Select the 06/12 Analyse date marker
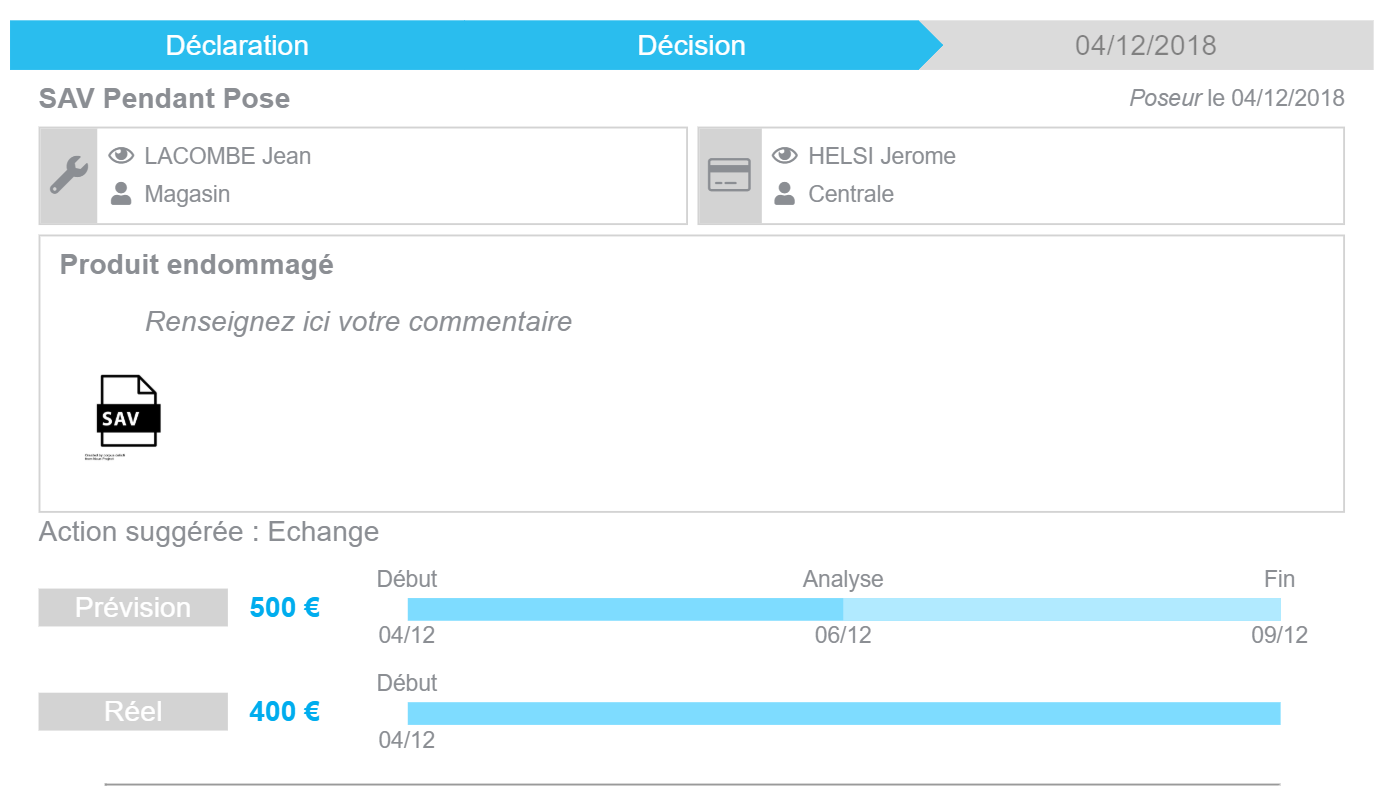The image size is (1382, 798). tap(843, 636)
